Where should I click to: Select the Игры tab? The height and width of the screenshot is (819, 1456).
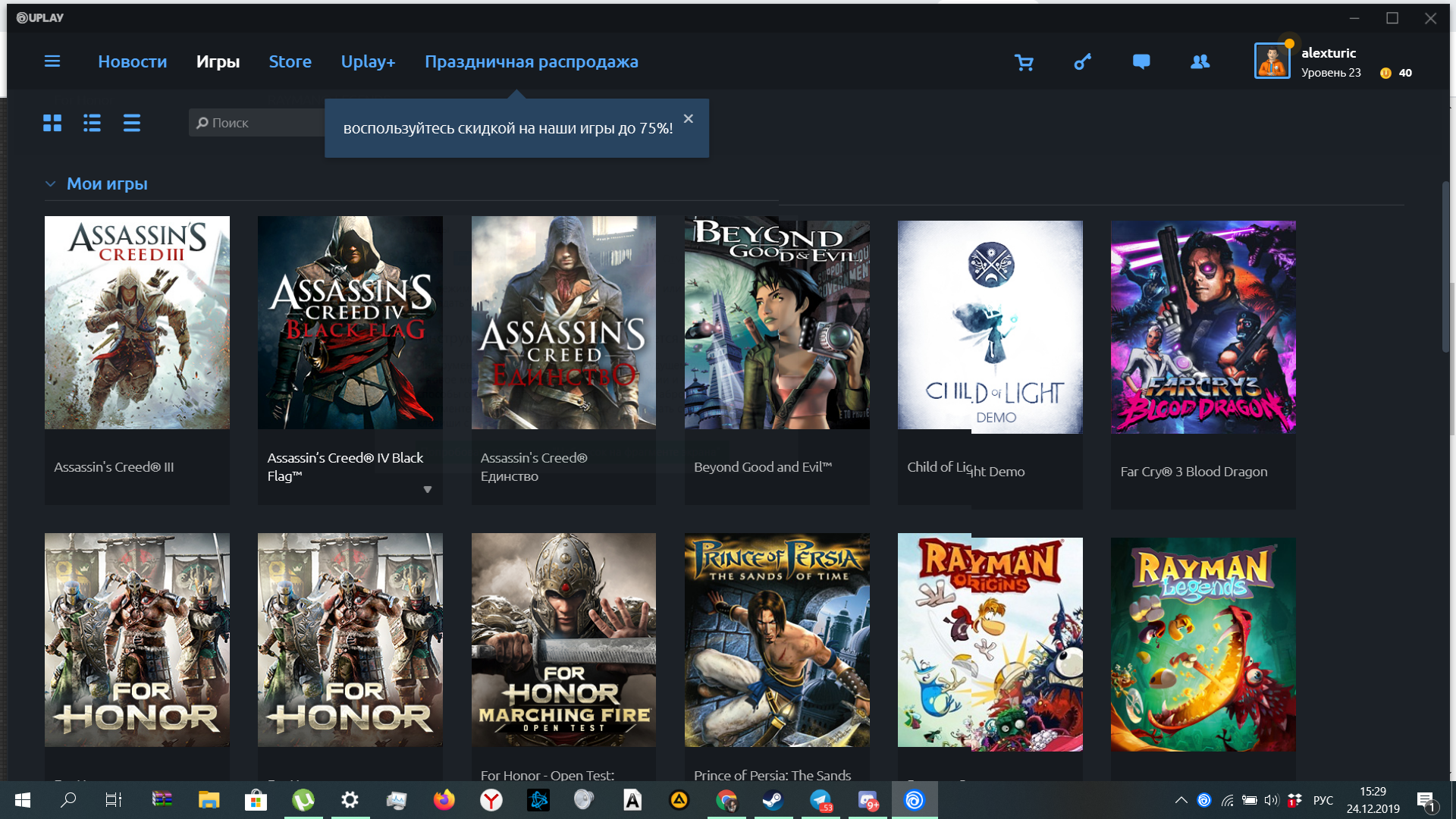coord(218,61)
